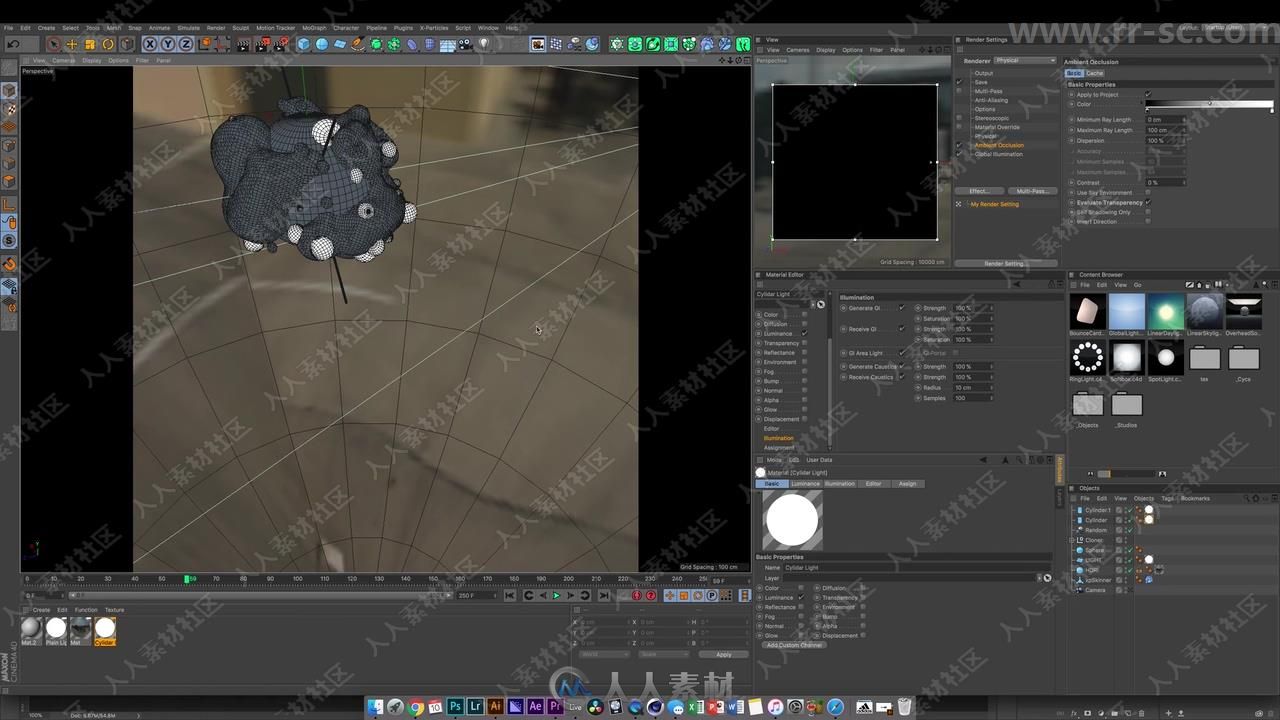Play animation forwards
This screenshot has width=1280, height=720.
[x=557, y=596]
